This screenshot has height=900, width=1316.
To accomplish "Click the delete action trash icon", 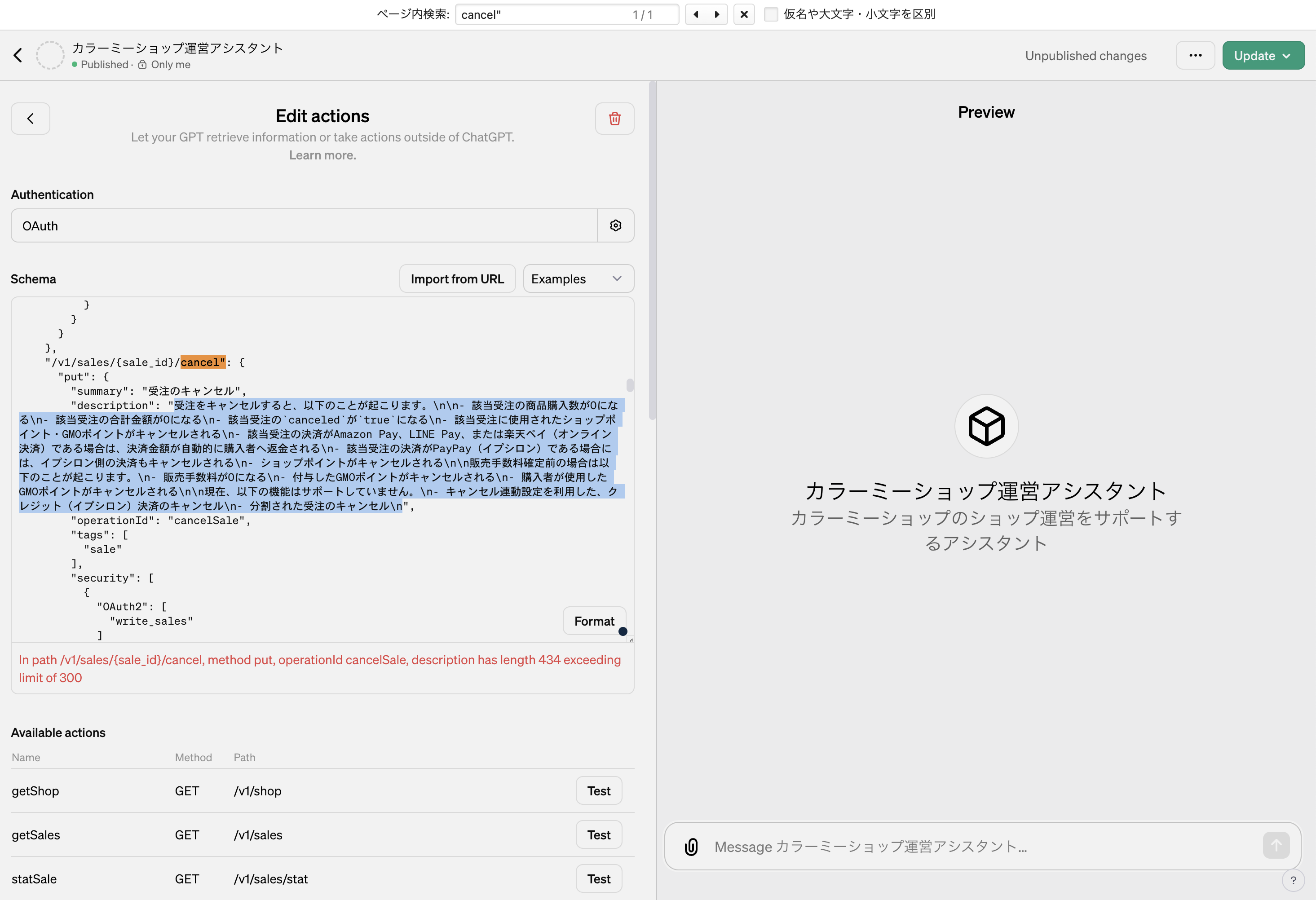I will click(x=614, y=118).
